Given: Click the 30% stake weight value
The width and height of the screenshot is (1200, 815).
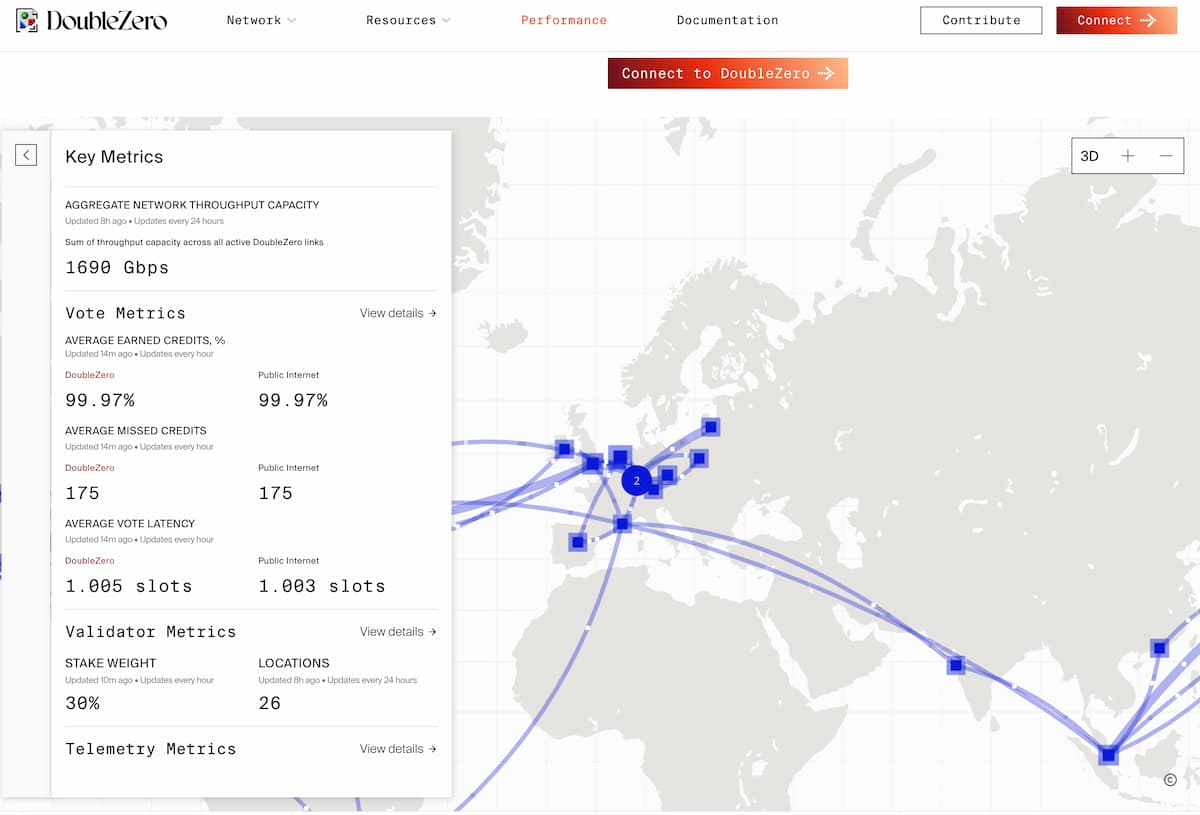Looking at the screenshot, I should click(x=82, y=703).
